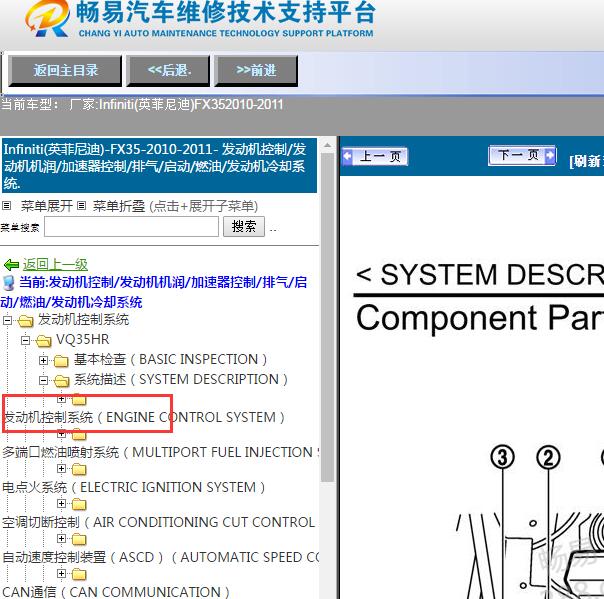Click callout number 3 in diagram
Screen dimensions: 604x599
[x=502, y=458]
